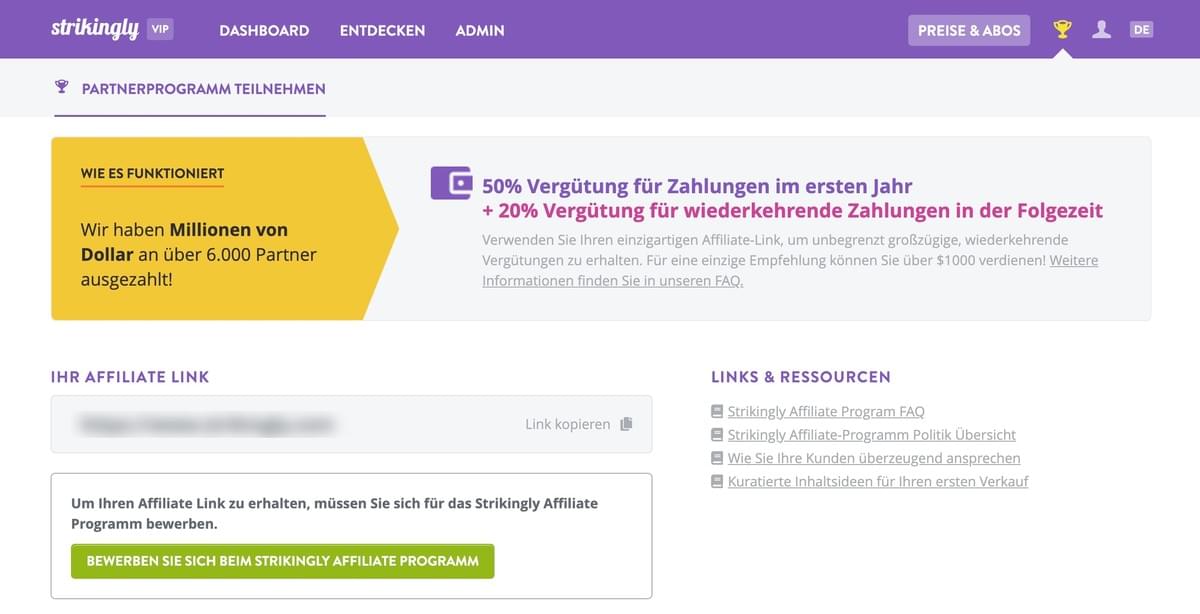Click the 50% Vergütung headline text

click(697, 186)
